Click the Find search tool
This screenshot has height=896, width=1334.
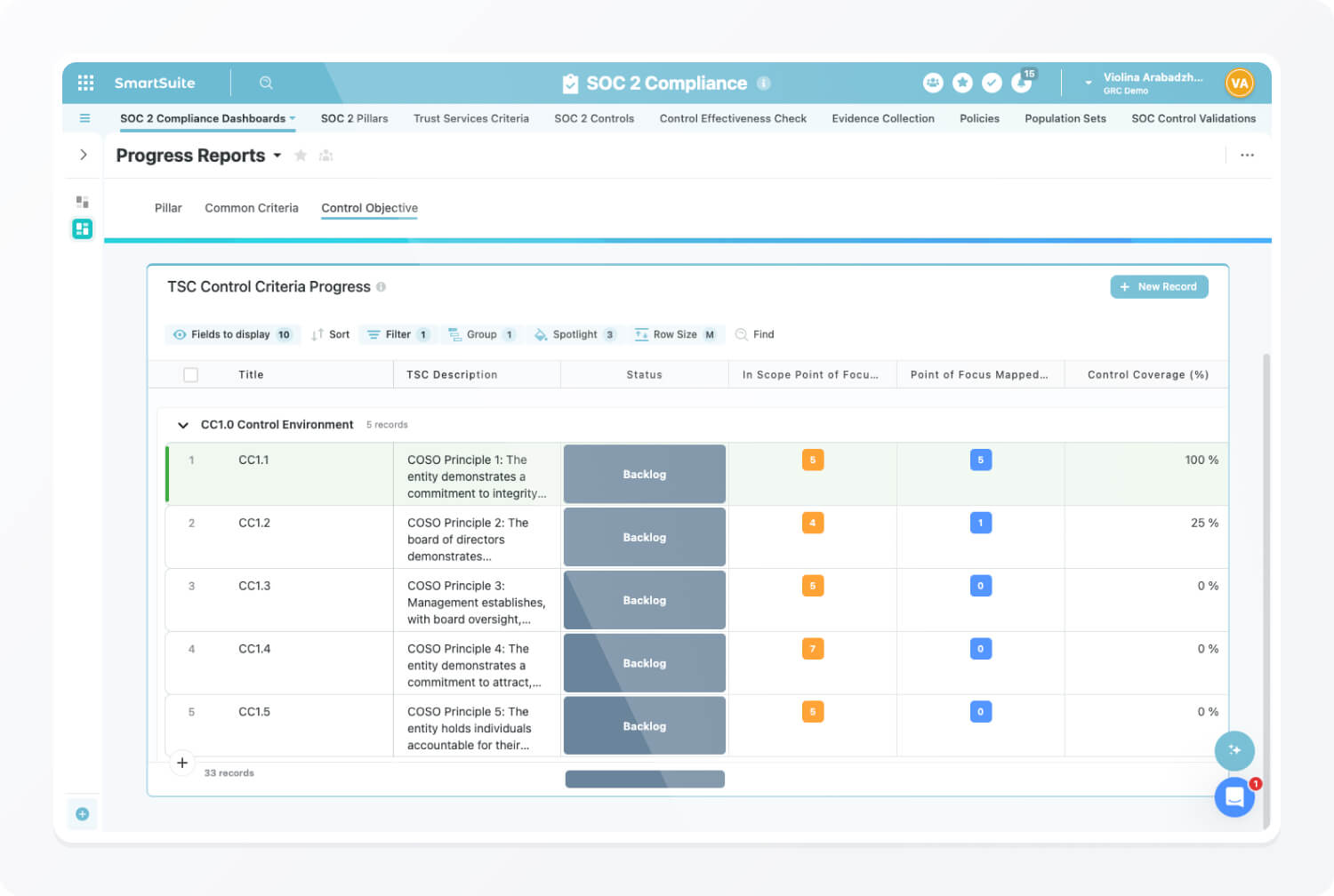754,334
